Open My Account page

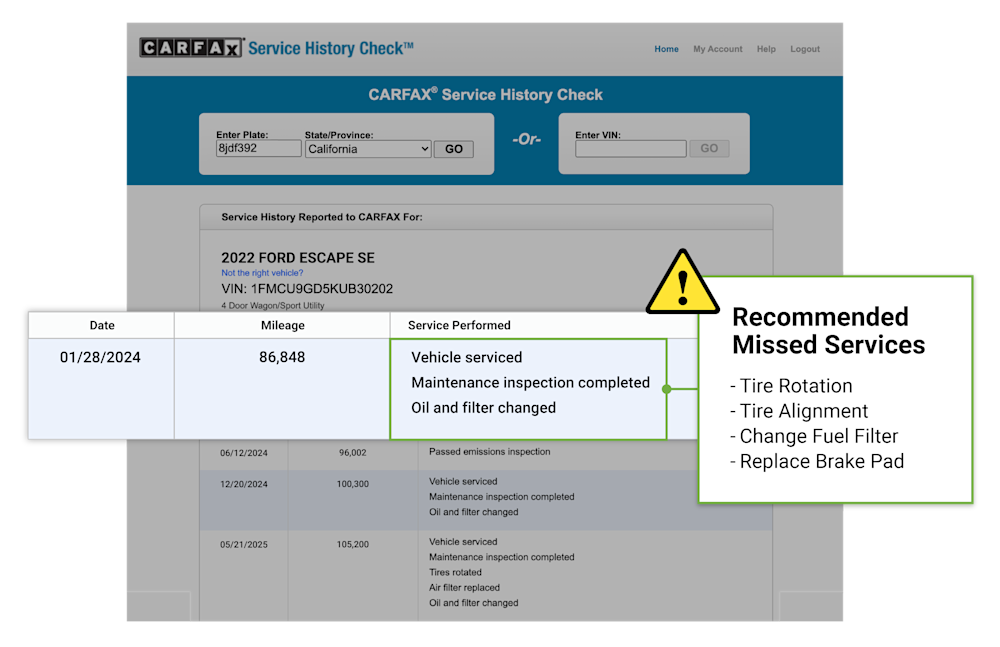pyautogui.click(x=717, y=49)
